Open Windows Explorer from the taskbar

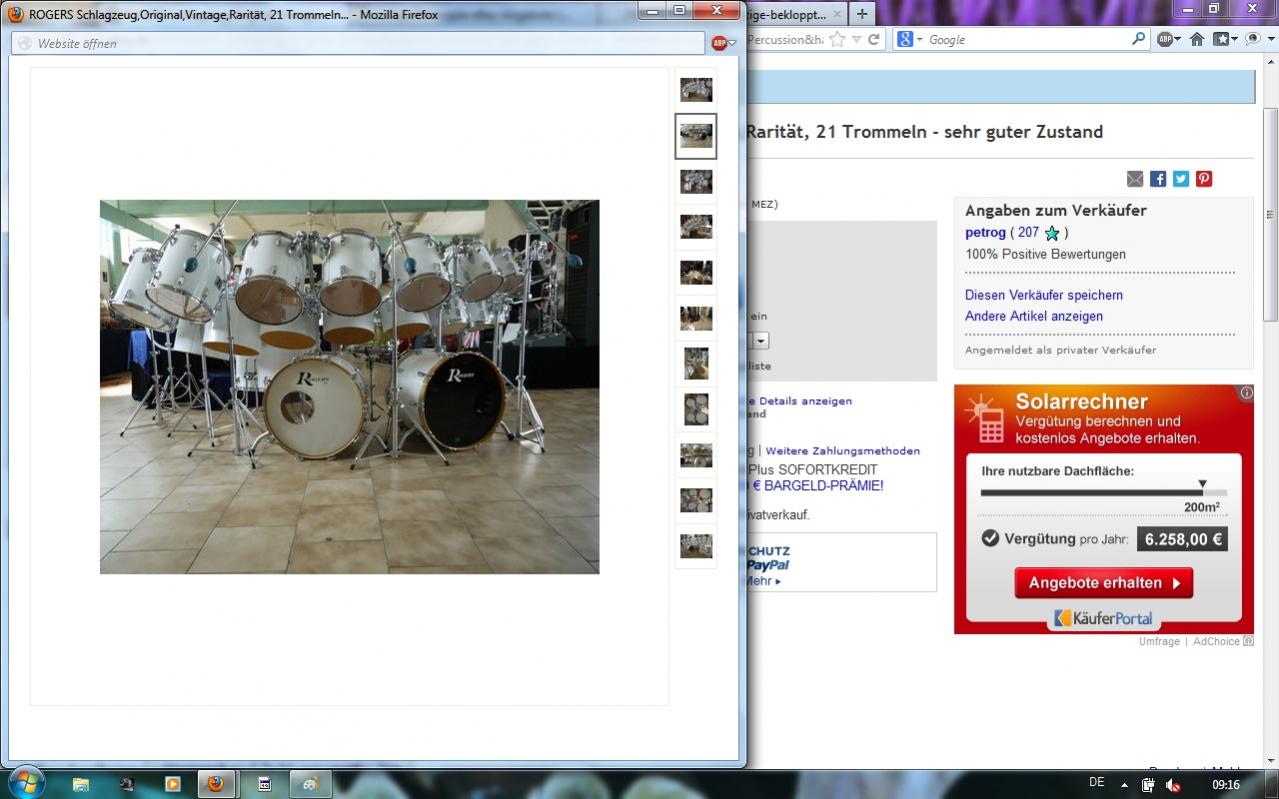point(81,784)
